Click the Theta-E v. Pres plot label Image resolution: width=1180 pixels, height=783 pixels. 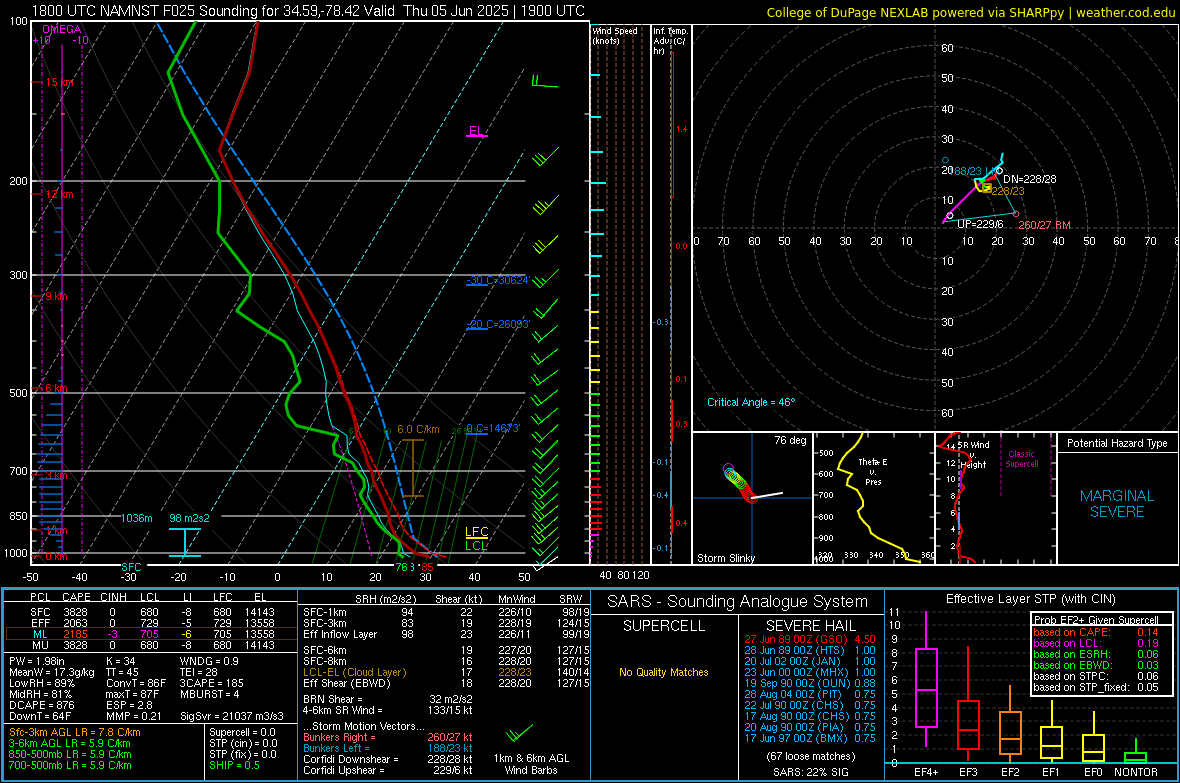coord(872,471)
